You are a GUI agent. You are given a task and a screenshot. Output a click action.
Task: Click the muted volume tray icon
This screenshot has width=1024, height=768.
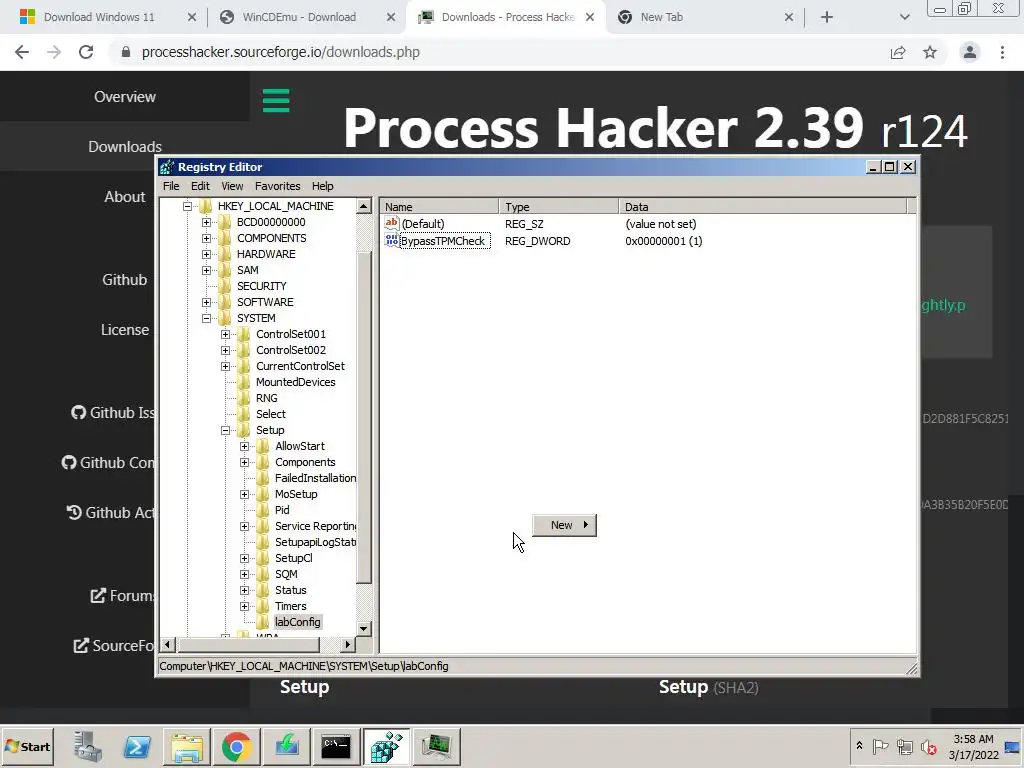coord(928,746)
